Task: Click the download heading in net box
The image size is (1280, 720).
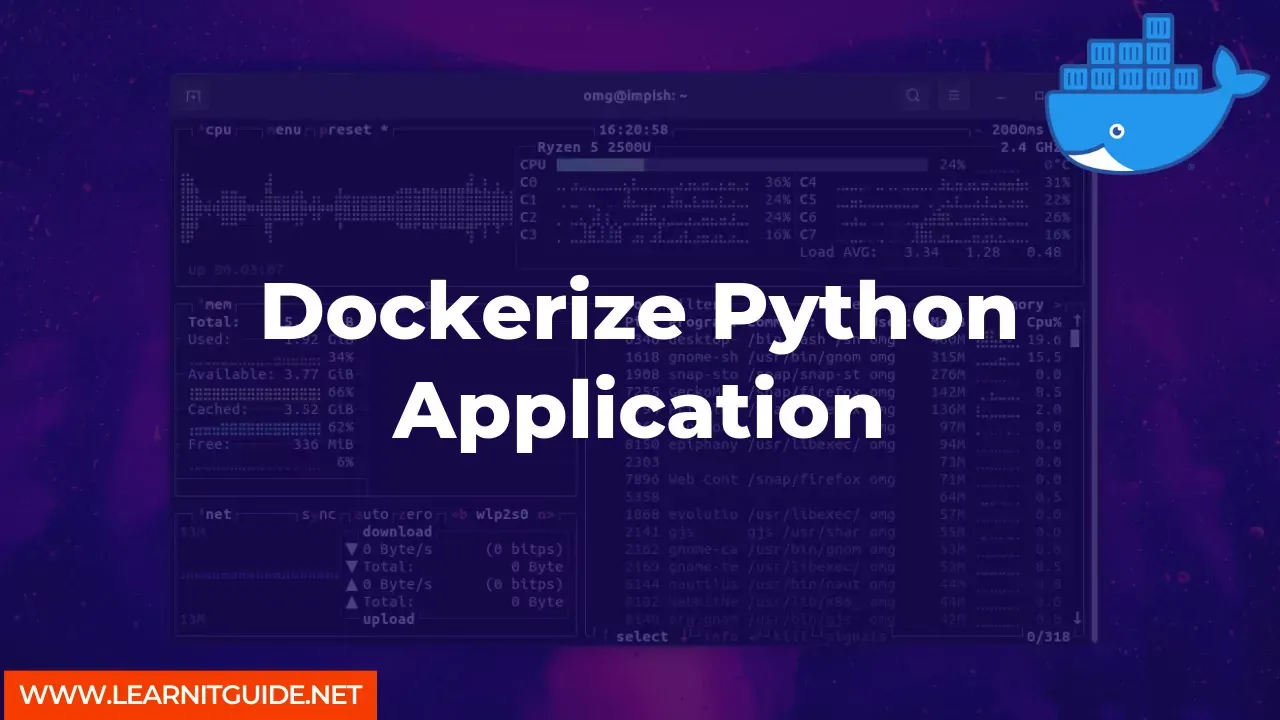Action: tap(397, 532)
